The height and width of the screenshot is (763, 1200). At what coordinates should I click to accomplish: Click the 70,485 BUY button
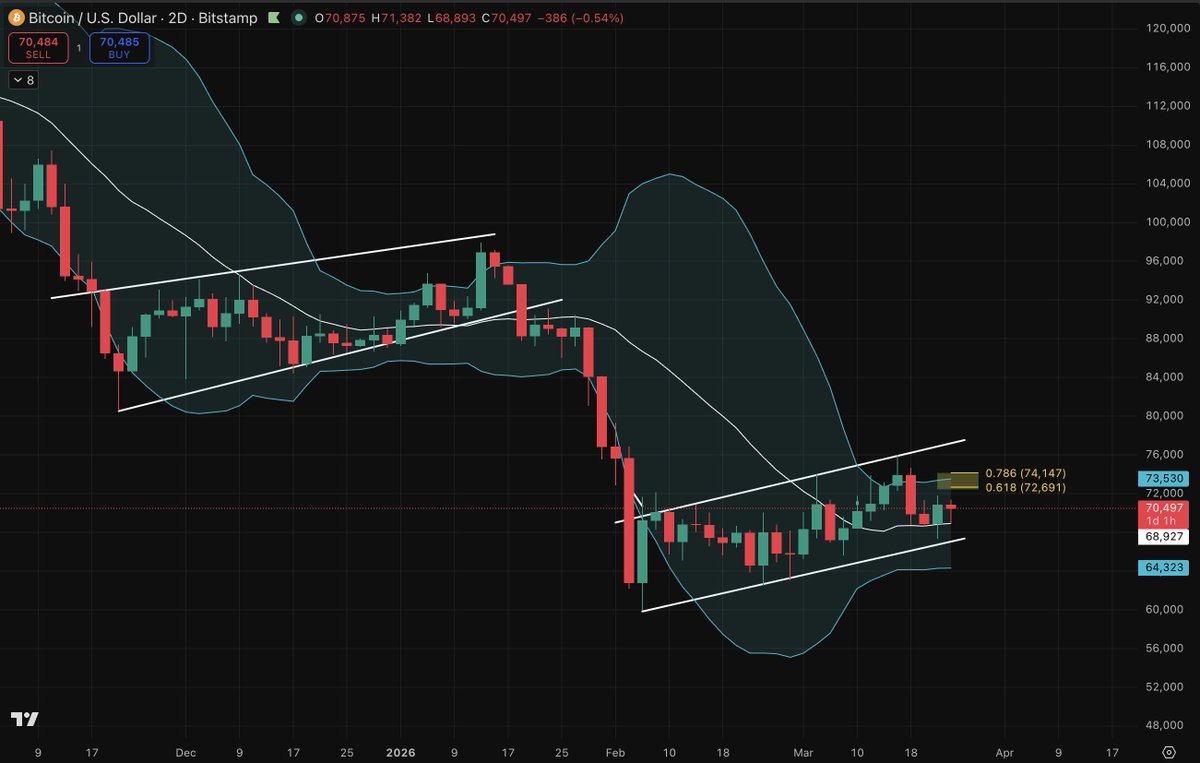(119, 48)
